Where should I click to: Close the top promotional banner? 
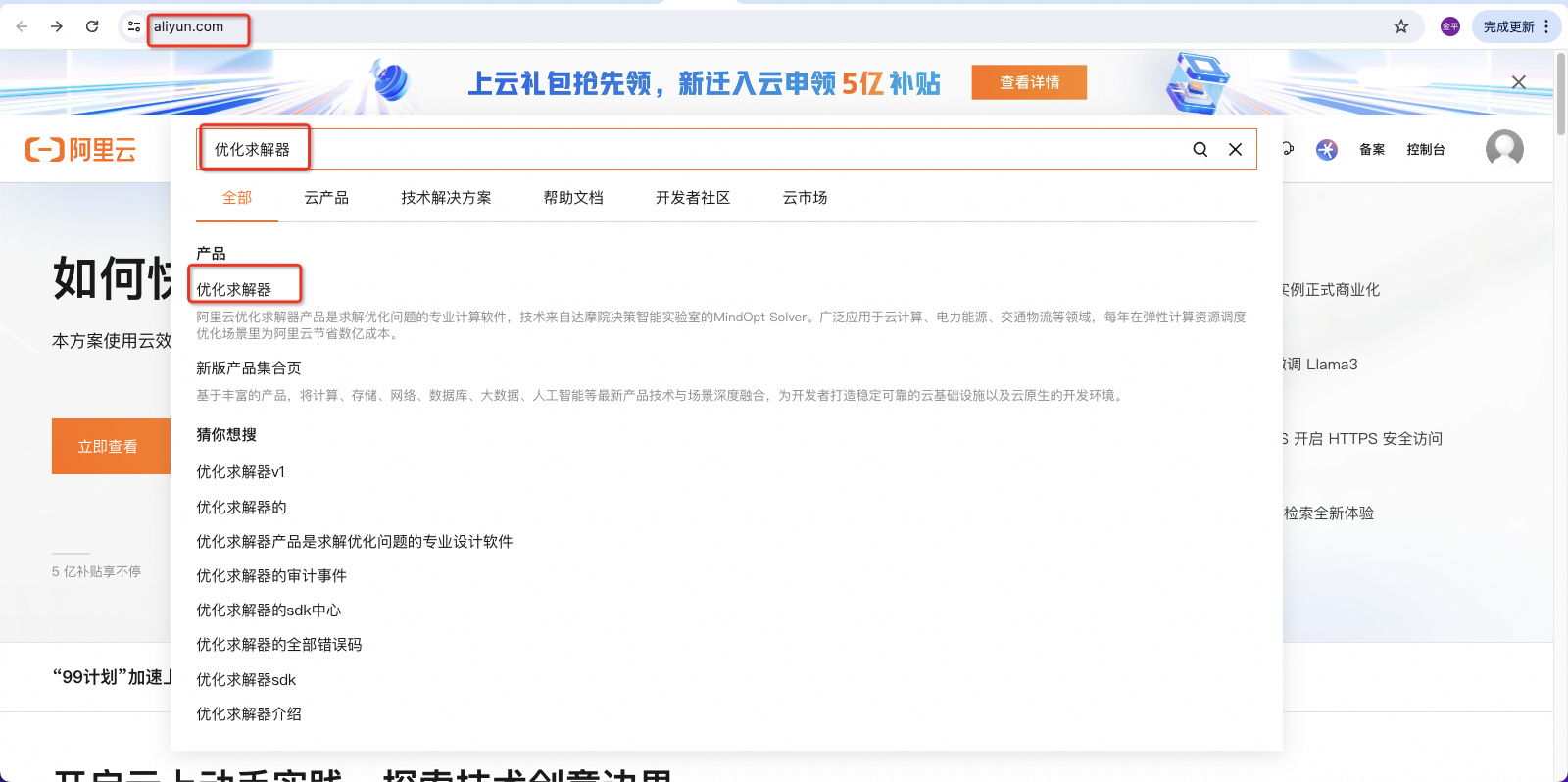click(1519, 82)
